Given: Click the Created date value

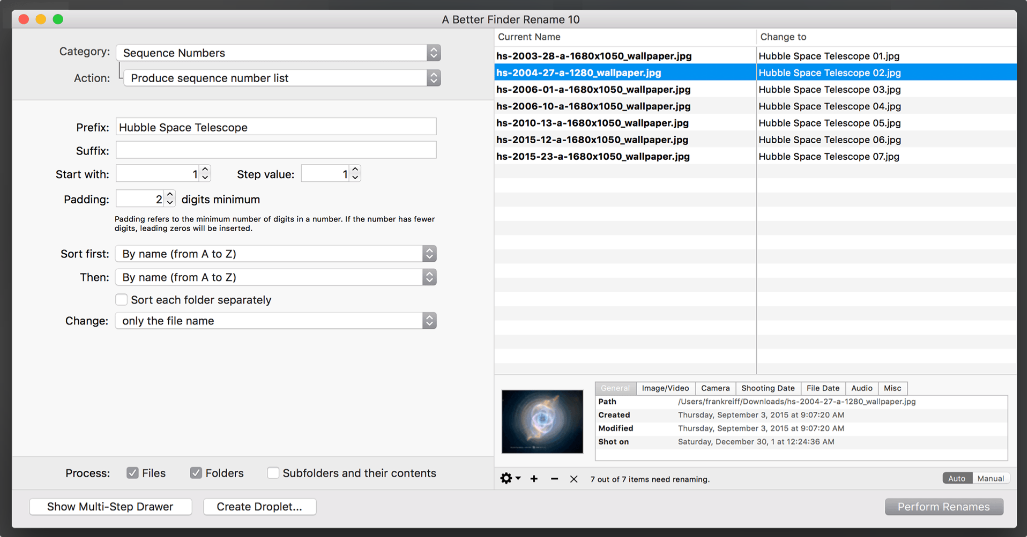Looking at the screenshot, I should click(x=761, y=415).
